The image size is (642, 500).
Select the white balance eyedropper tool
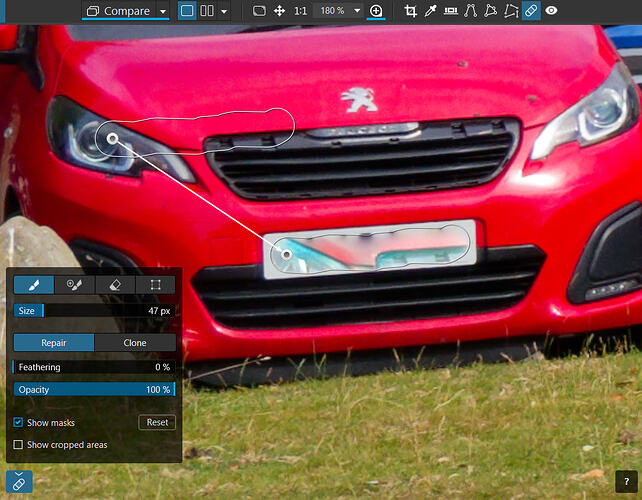(430, 11)
